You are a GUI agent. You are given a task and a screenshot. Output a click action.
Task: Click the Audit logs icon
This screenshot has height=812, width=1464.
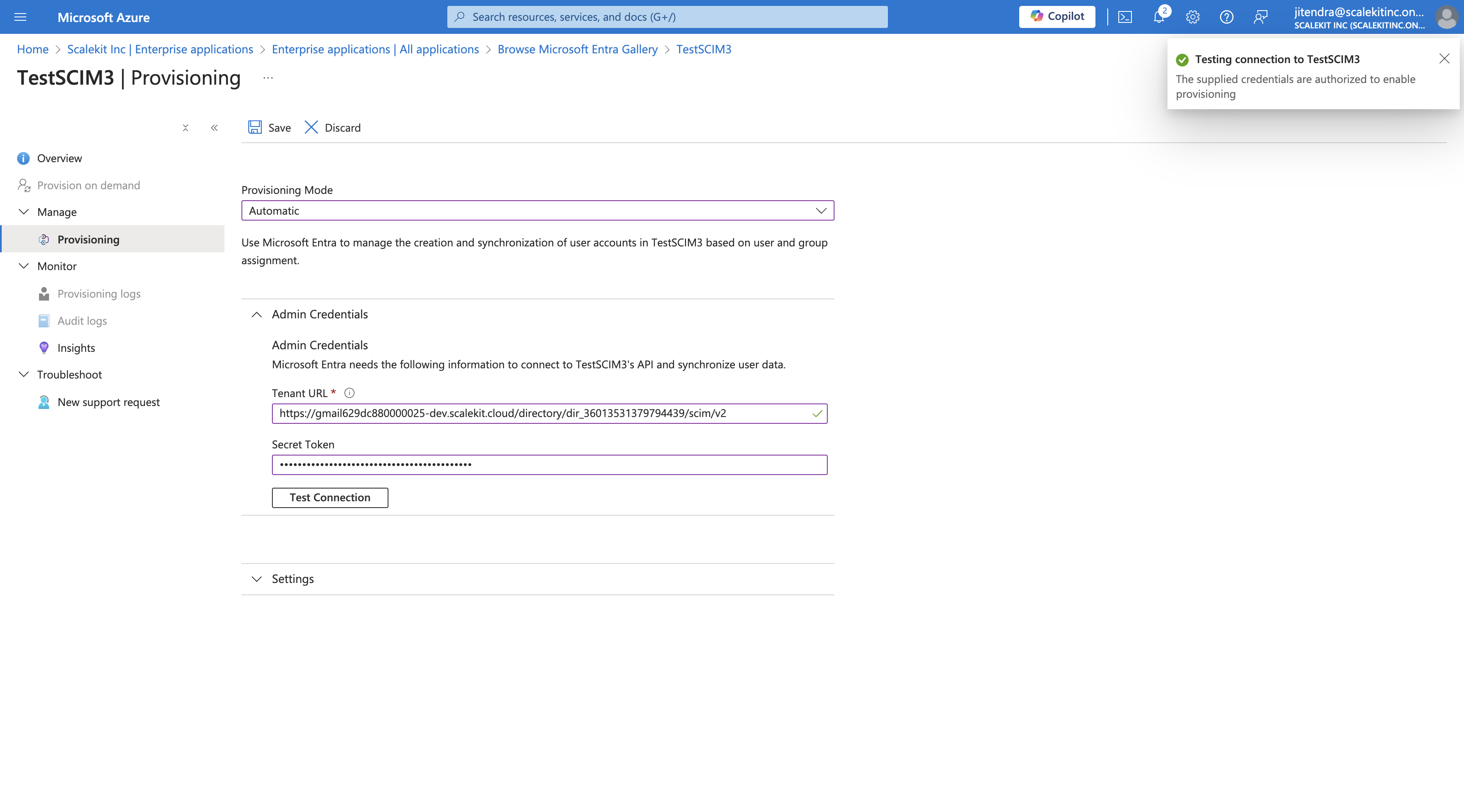[x=44, y=321]
